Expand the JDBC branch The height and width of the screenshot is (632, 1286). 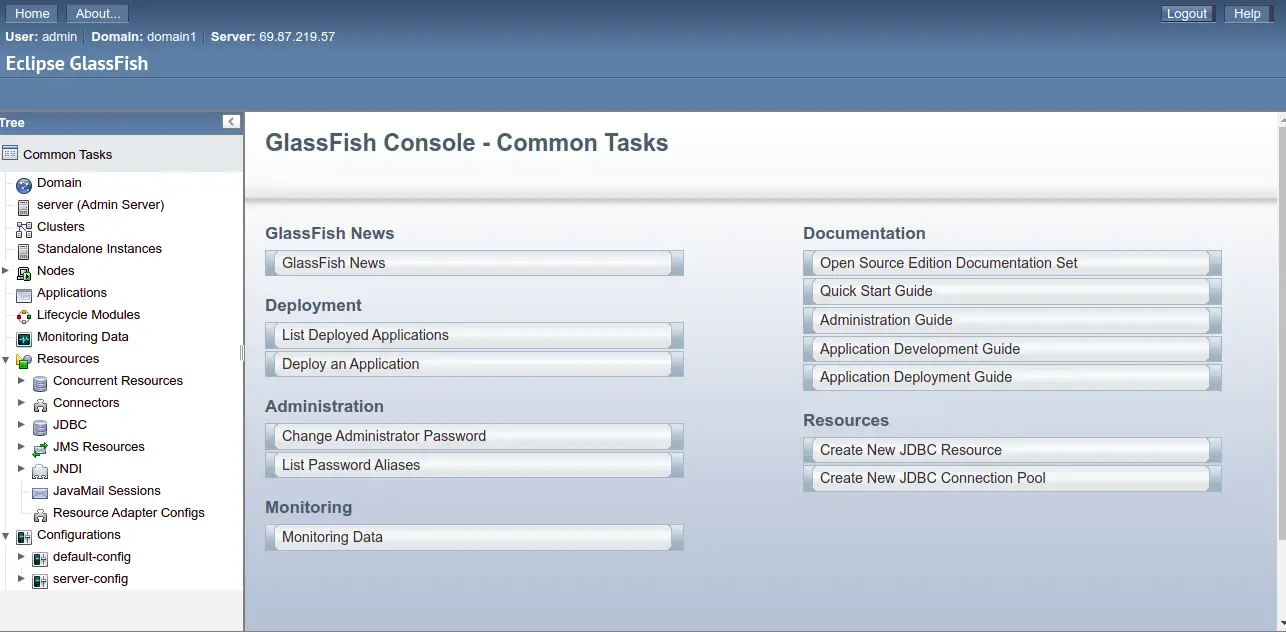(x=21, y=424)
